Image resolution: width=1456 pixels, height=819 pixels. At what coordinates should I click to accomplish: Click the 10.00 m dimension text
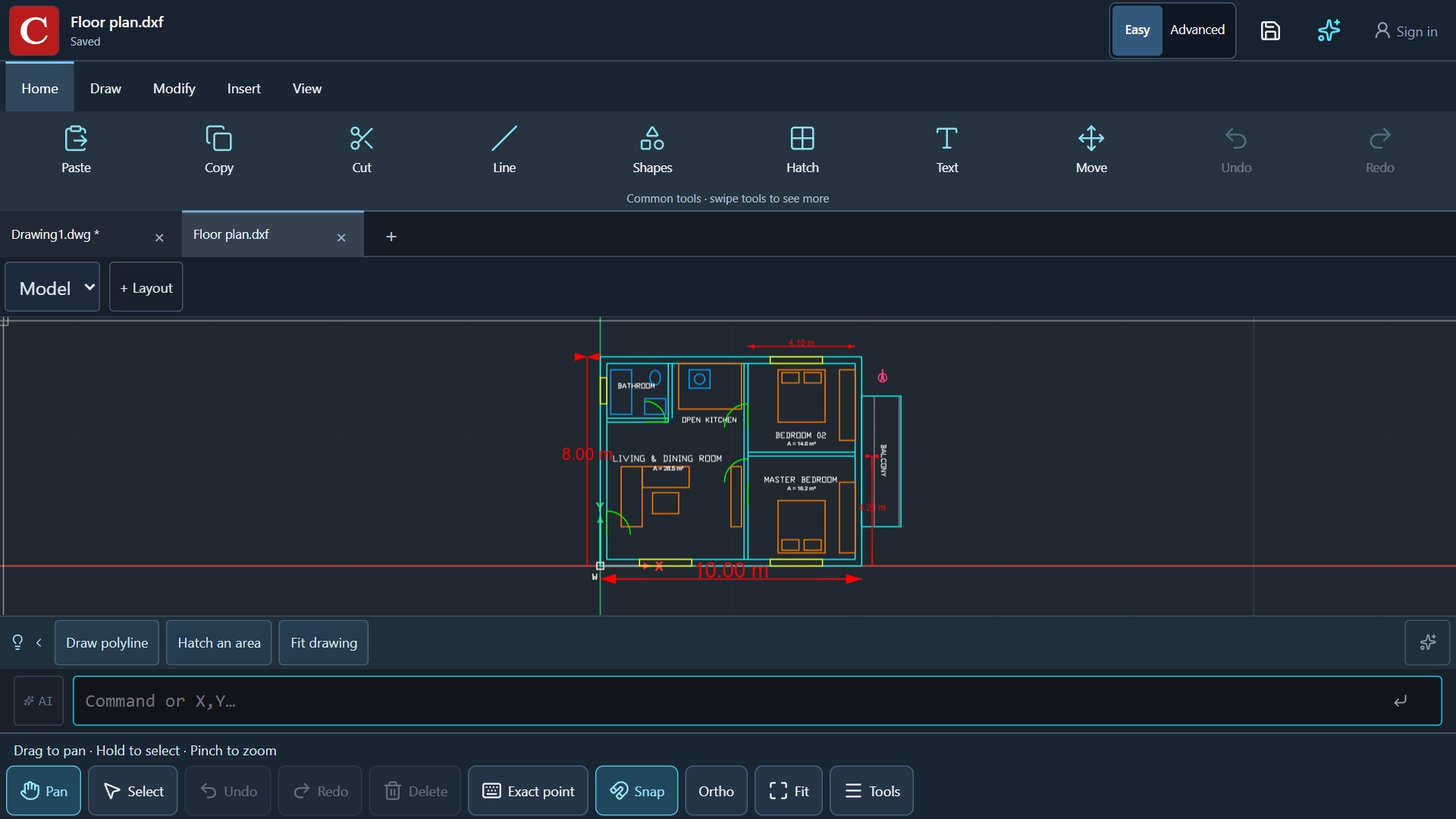(x=733, y=570)
